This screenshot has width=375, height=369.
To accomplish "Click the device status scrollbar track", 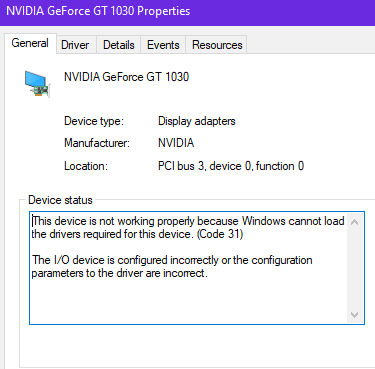I will tap(355, 268).
